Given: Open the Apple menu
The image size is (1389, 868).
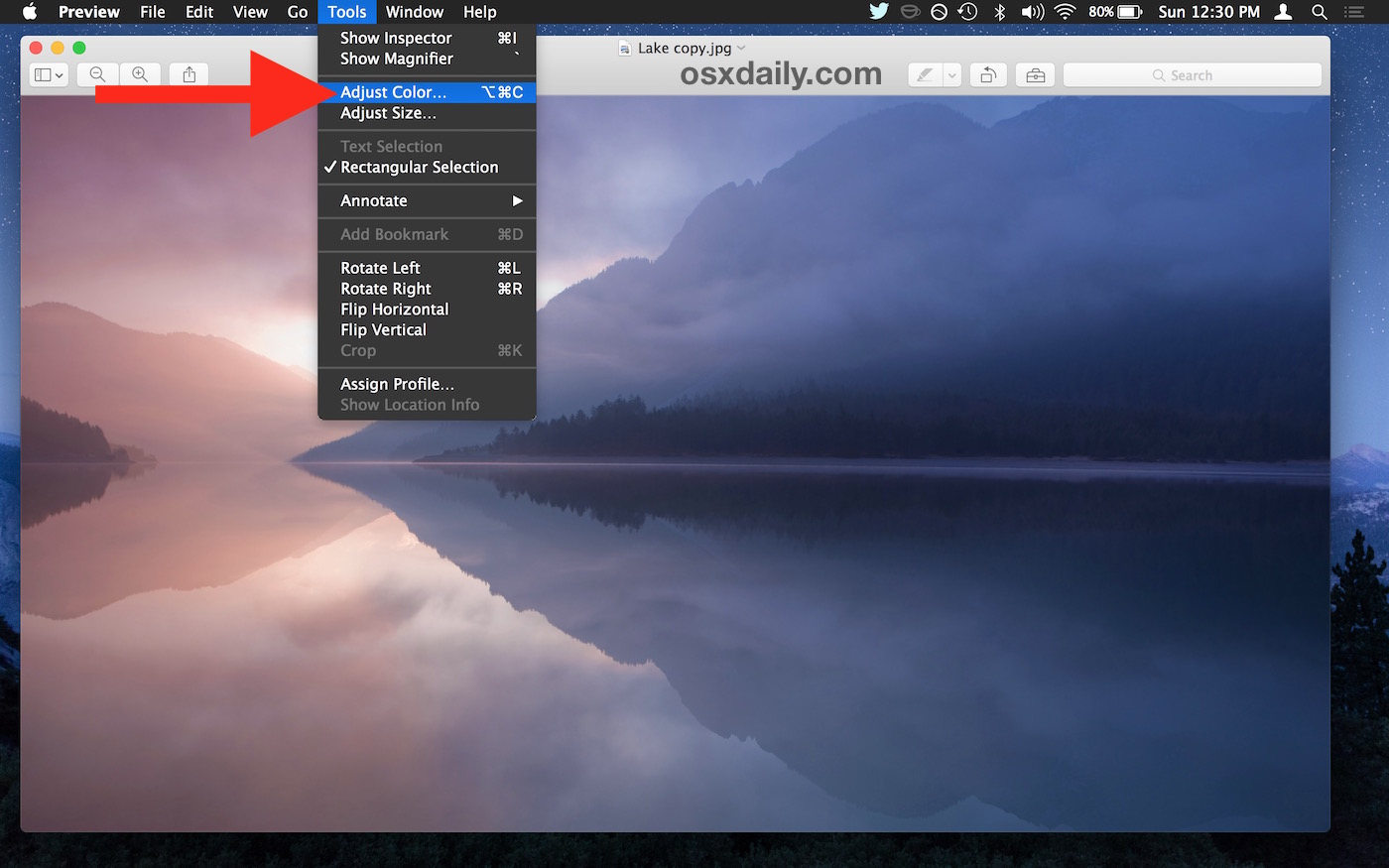Looking at the screenshot, I should 30,12.
